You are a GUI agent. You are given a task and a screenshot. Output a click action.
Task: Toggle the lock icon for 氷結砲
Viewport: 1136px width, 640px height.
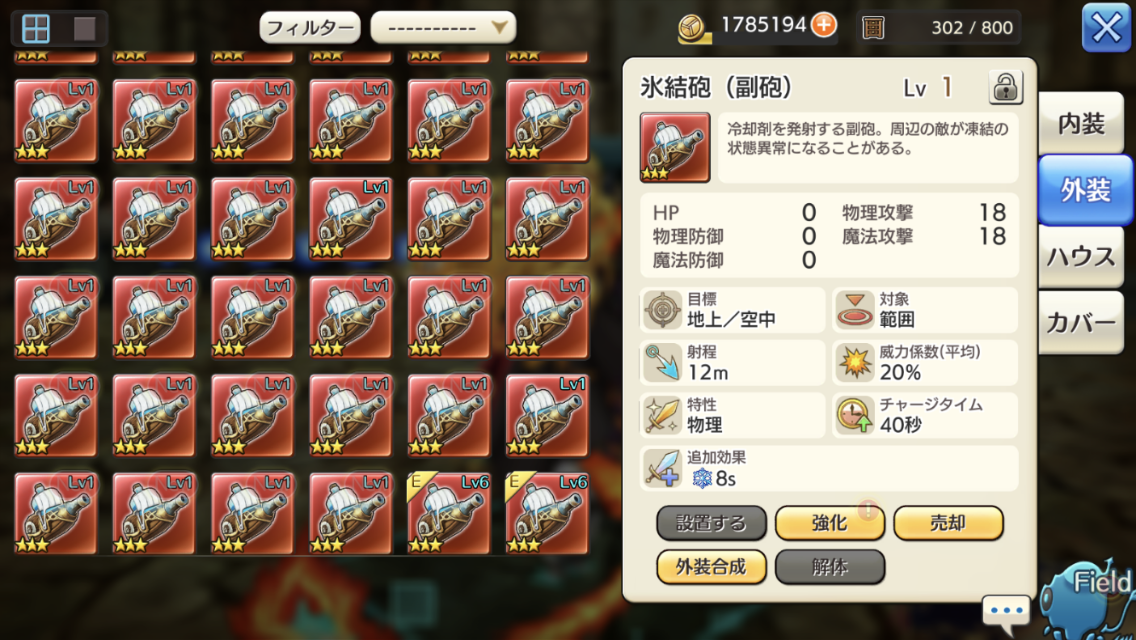pos(1005,88)
